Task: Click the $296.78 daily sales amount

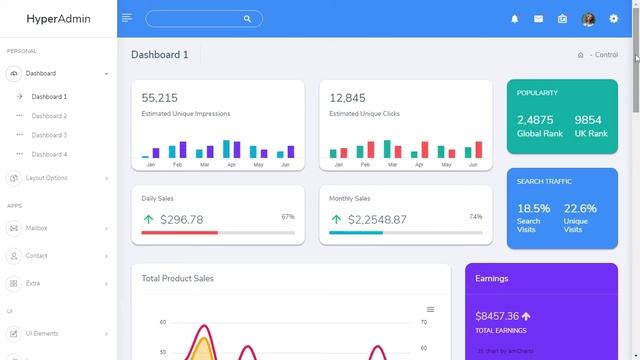Action: click(x=182, y=220)
